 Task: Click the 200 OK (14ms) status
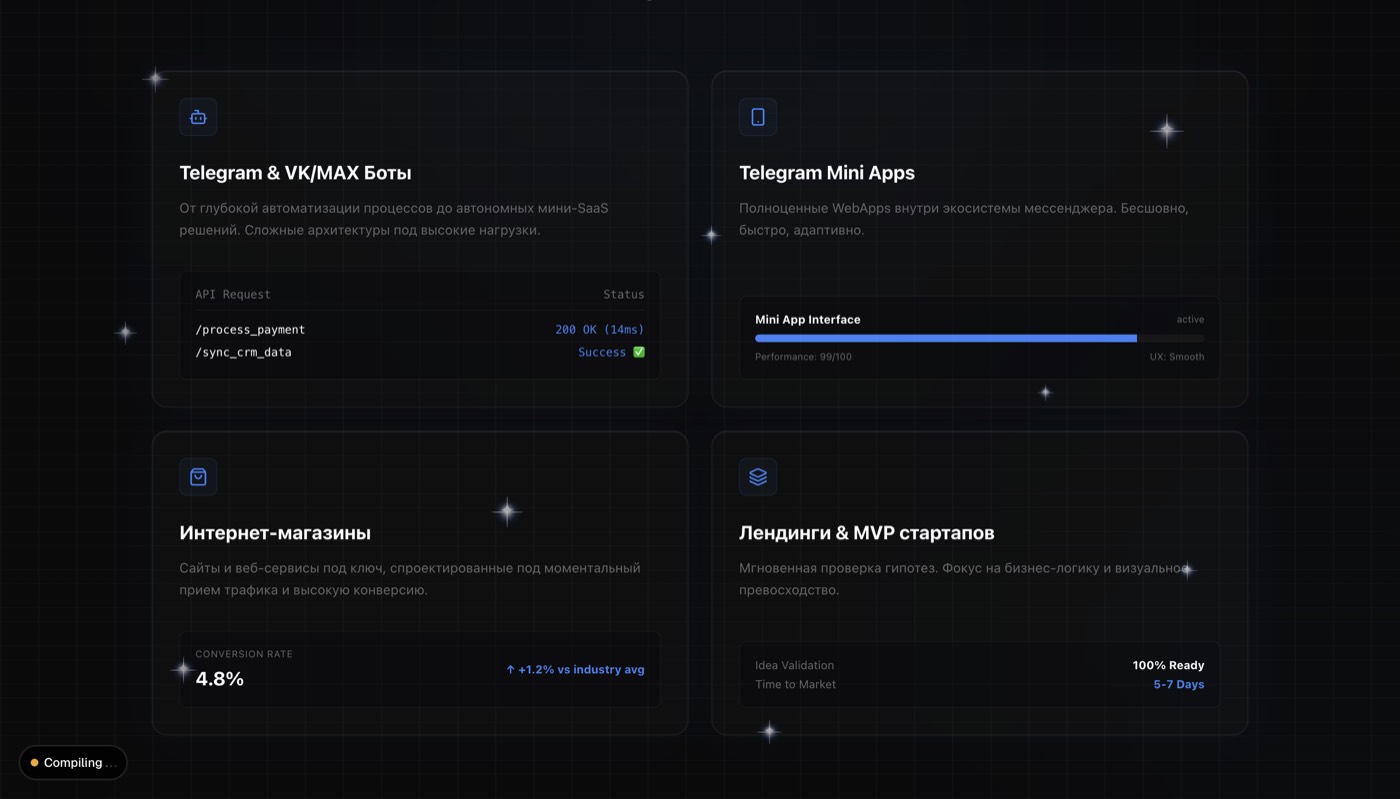(600, 329)
